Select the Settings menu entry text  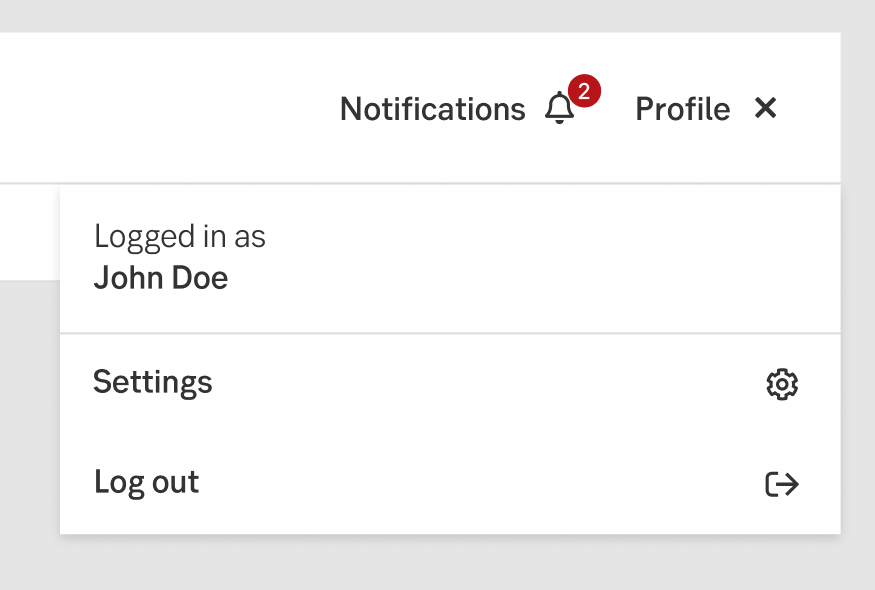(153, 382)
